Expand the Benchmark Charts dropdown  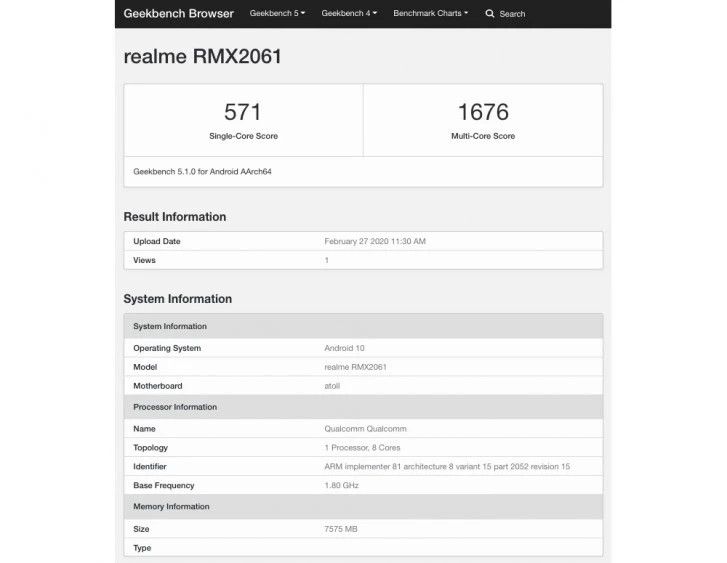[430, 13]
